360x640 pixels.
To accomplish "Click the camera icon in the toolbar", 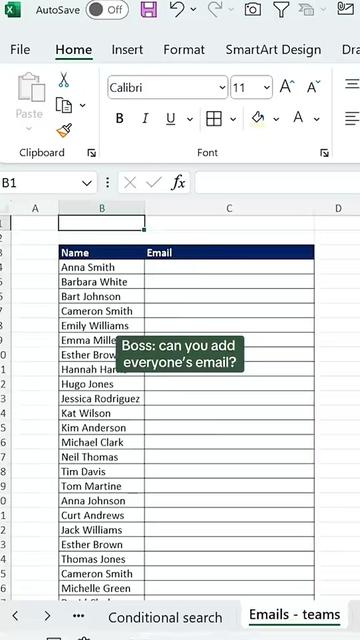I will coord(253,9).
